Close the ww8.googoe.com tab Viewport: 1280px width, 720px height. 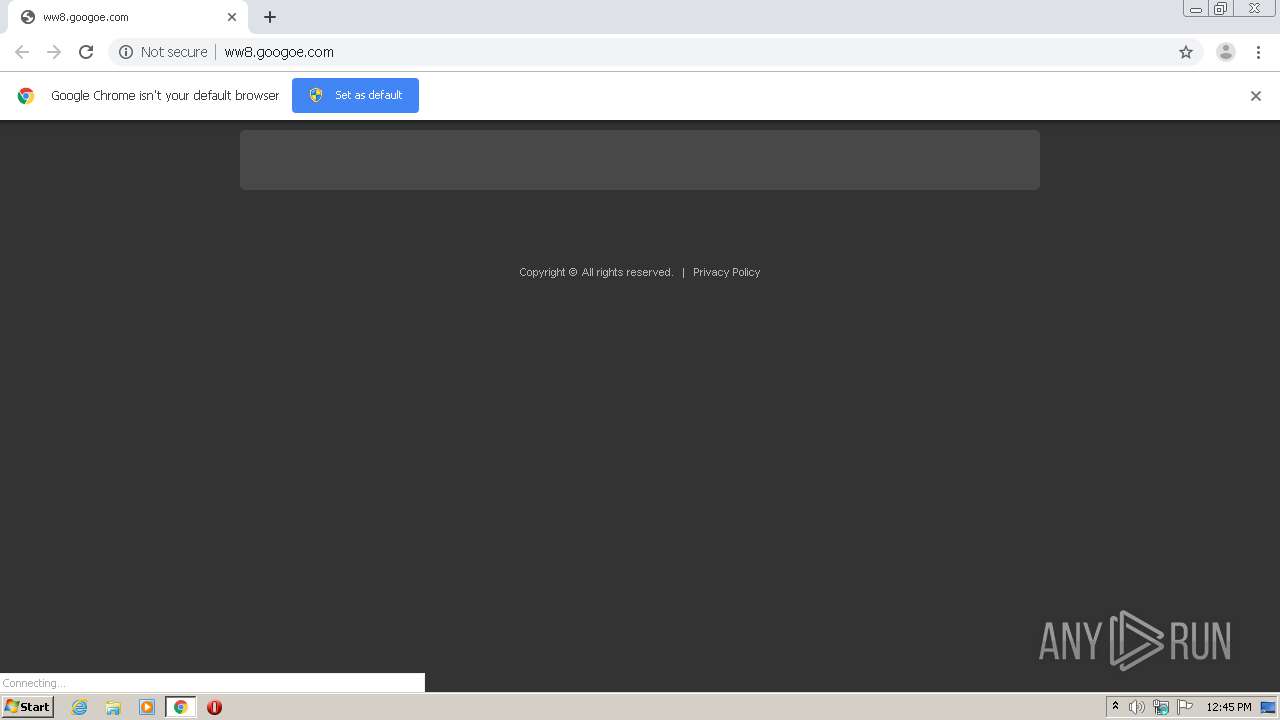coord(232,17)
